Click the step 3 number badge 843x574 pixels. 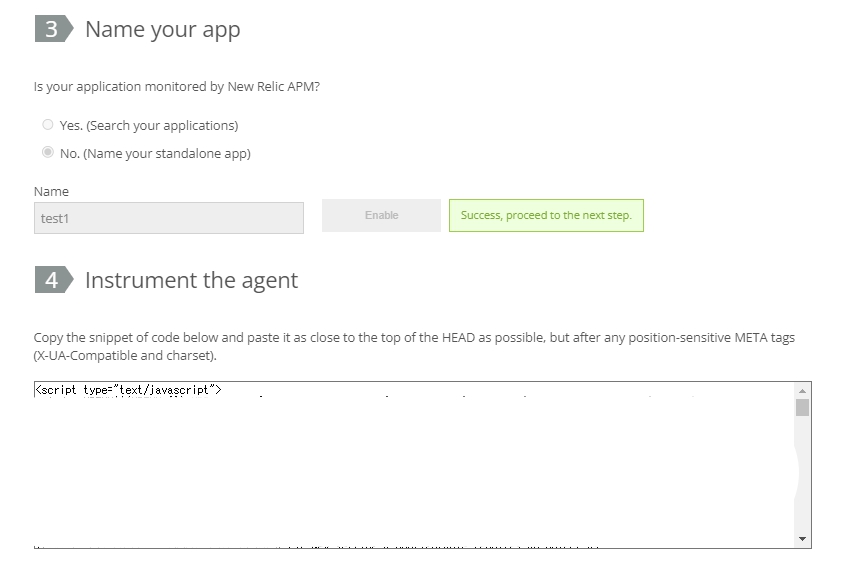(x=54, y=28)
